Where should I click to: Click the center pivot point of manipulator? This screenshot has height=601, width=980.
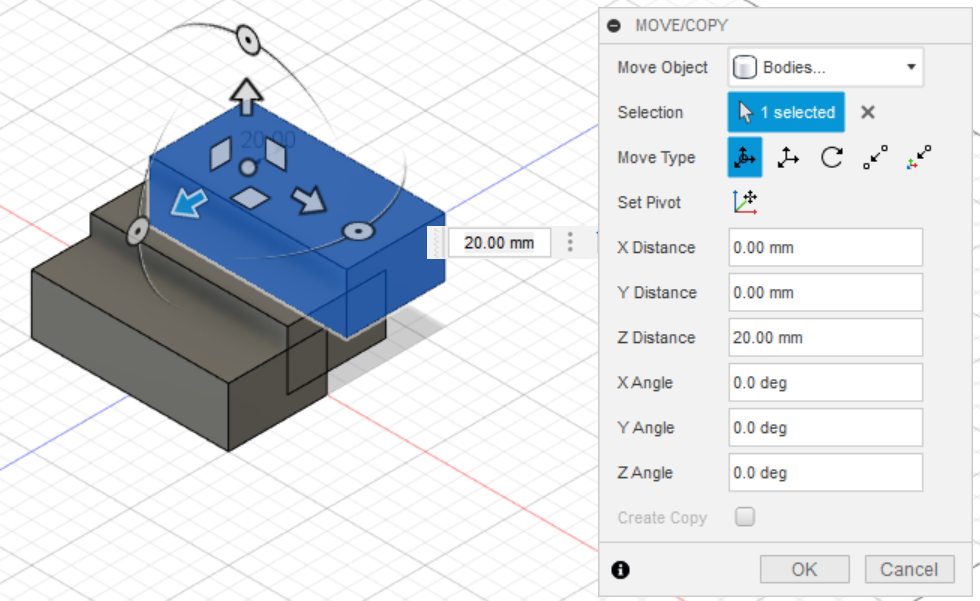click(x=248, y=167)
